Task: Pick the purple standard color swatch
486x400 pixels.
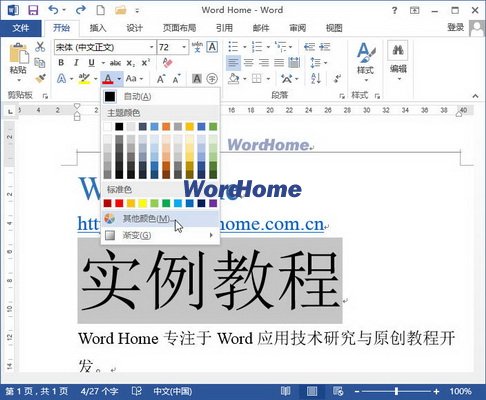Action: pos(213,203)
